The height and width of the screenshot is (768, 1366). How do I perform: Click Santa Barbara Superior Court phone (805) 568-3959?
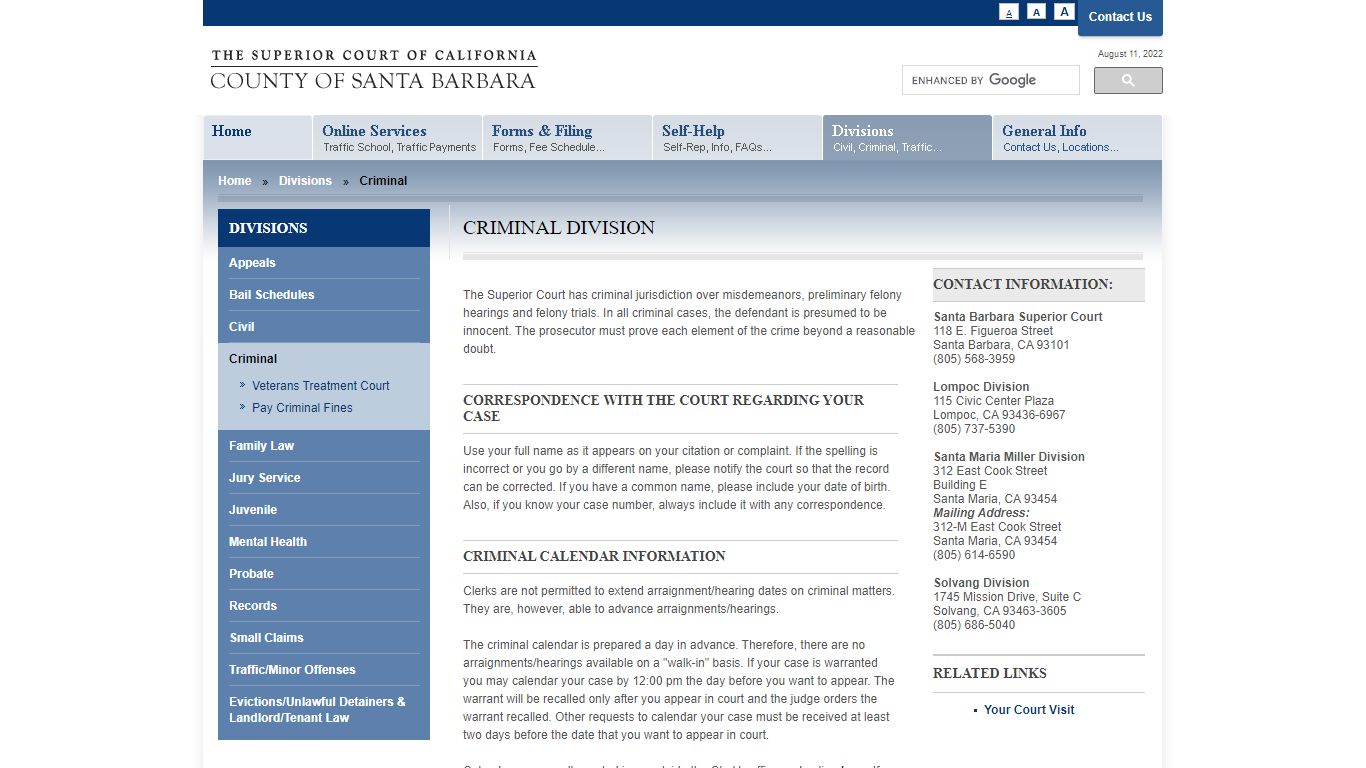pyautogui.click(x=974, y=359)
